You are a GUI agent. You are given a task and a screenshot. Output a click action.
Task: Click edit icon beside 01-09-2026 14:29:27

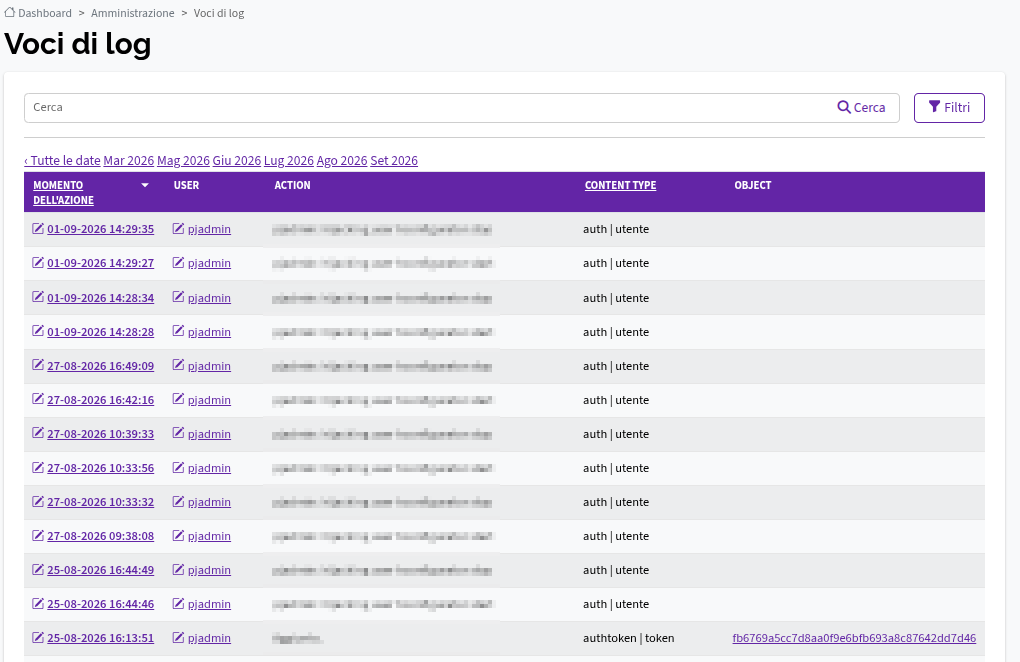[x=38, y=262]
